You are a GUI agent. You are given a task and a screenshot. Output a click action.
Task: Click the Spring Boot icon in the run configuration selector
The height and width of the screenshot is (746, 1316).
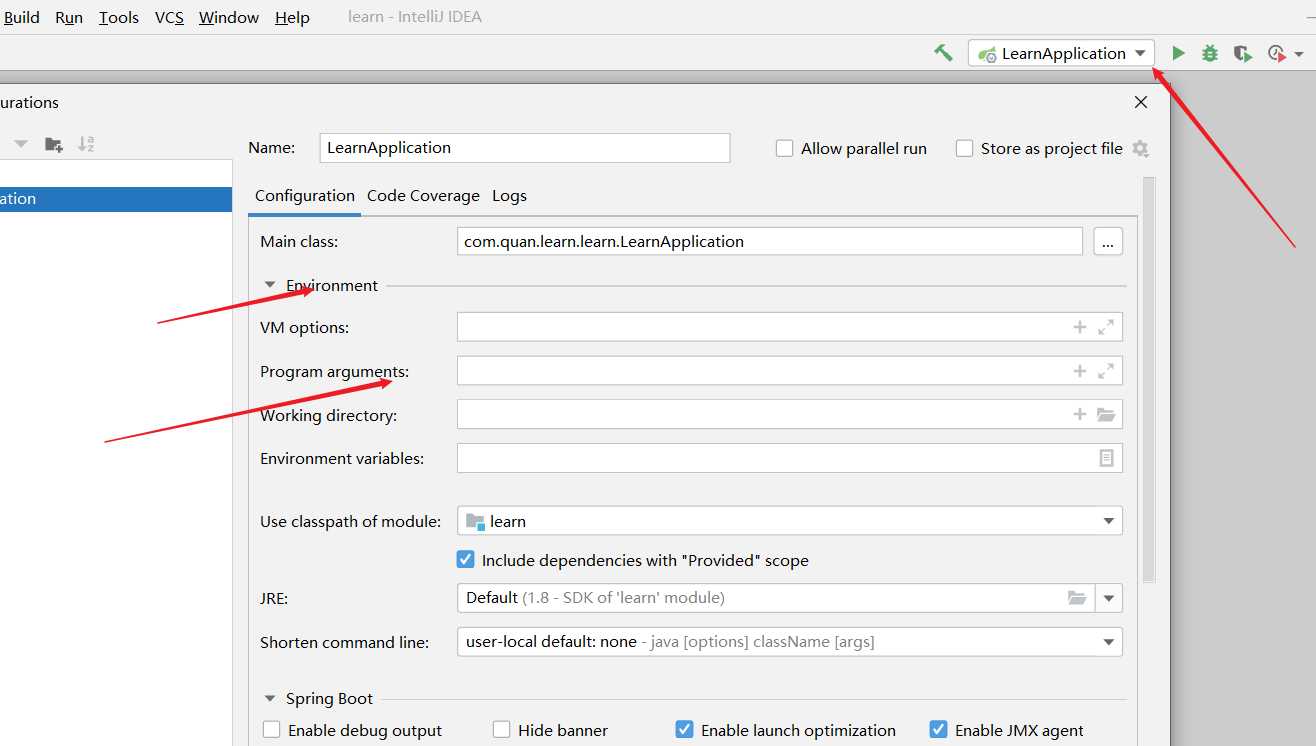point(987,53)
